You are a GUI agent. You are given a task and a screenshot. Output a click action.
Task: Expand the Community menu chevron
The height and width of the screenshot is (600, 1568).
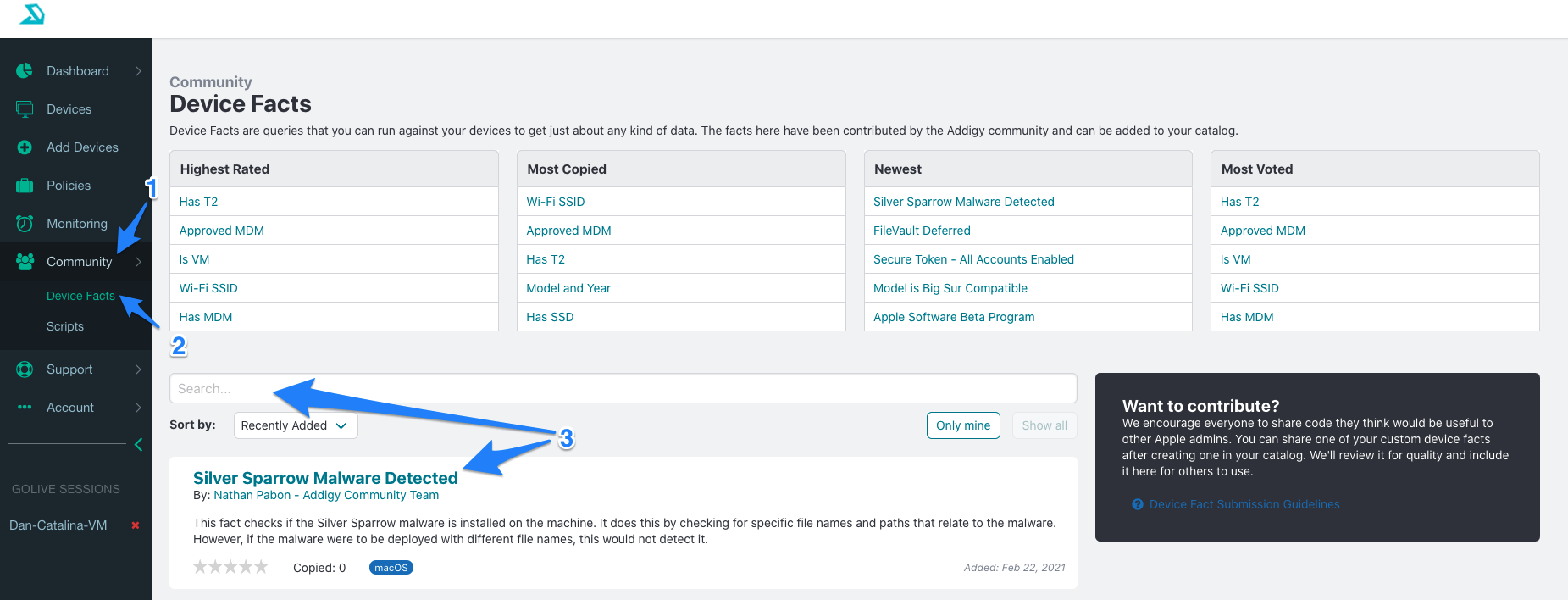(138, 262)
